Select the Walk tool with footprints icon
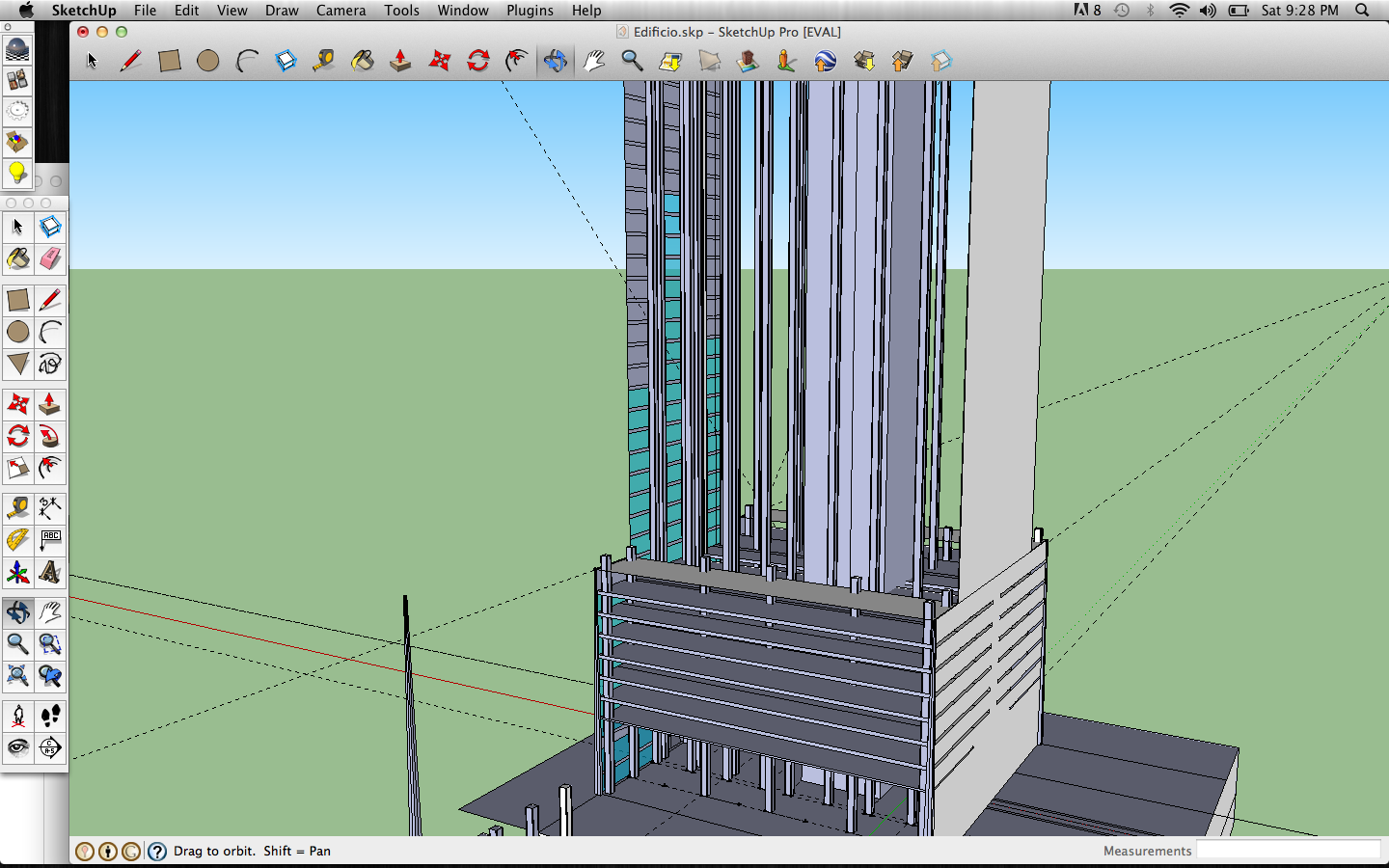 click(50, 715)
